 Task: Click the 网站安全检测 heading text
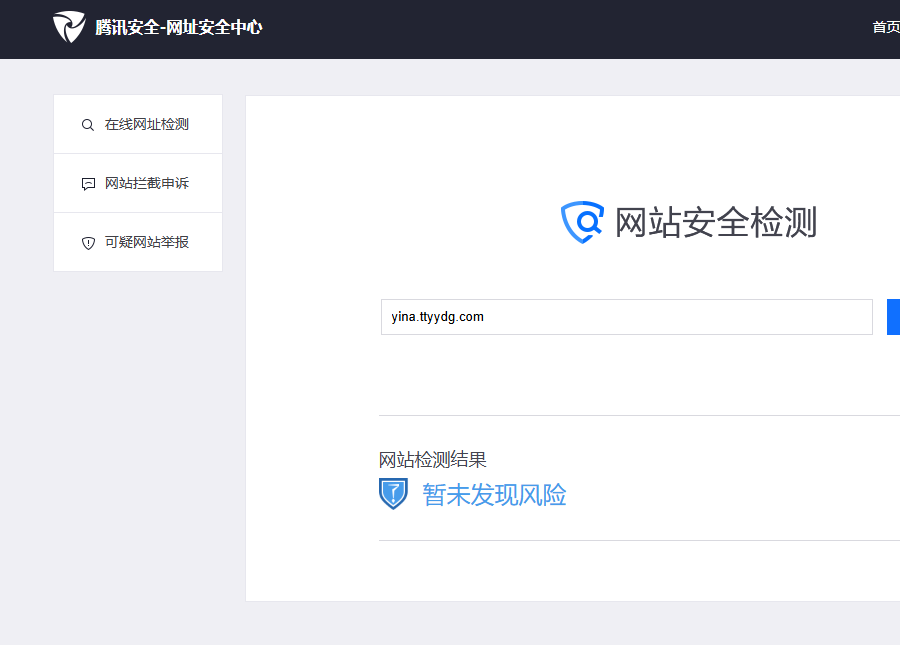715,222
